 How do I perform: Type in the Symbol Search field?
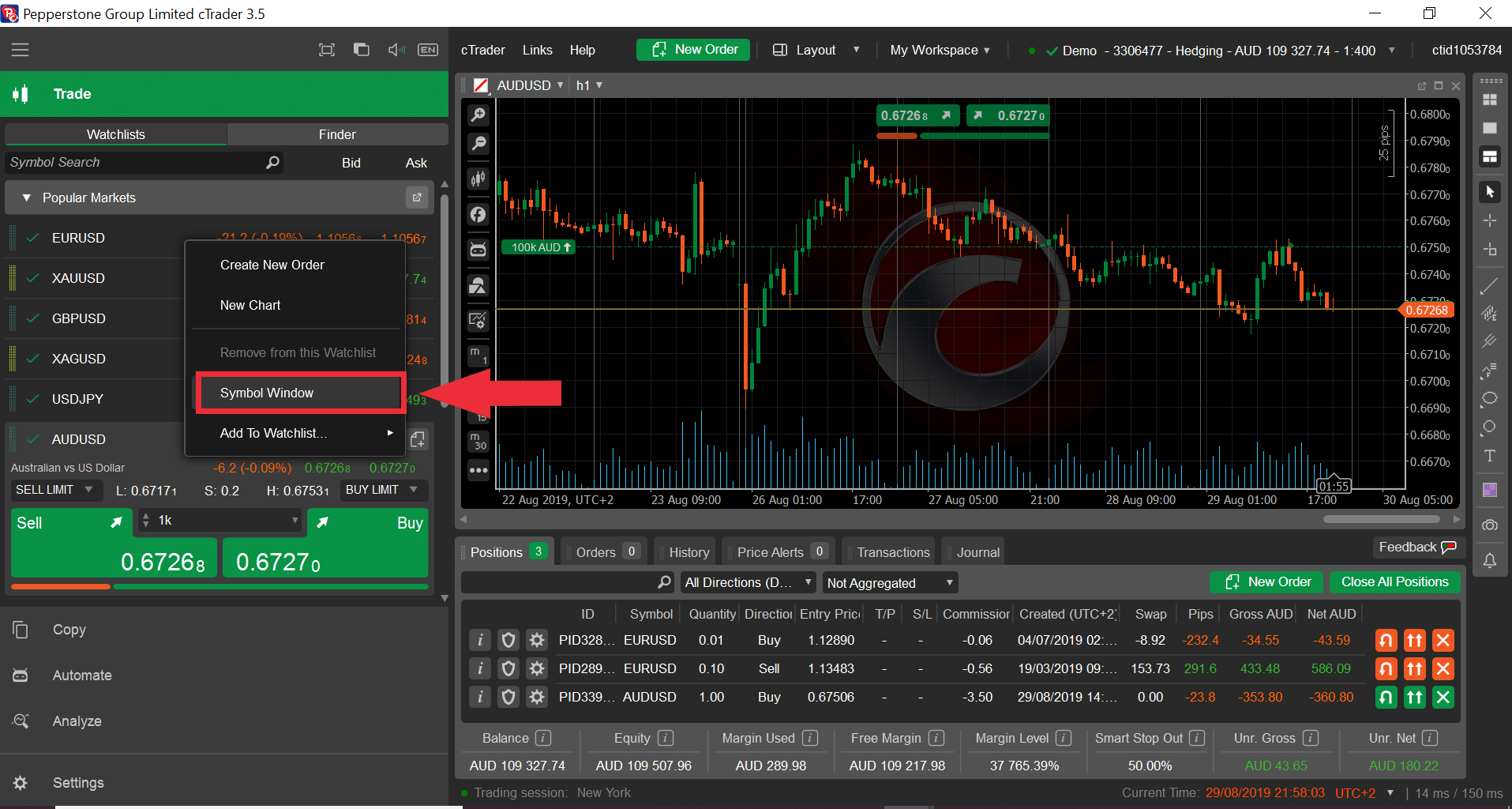[x=144, y=162]
